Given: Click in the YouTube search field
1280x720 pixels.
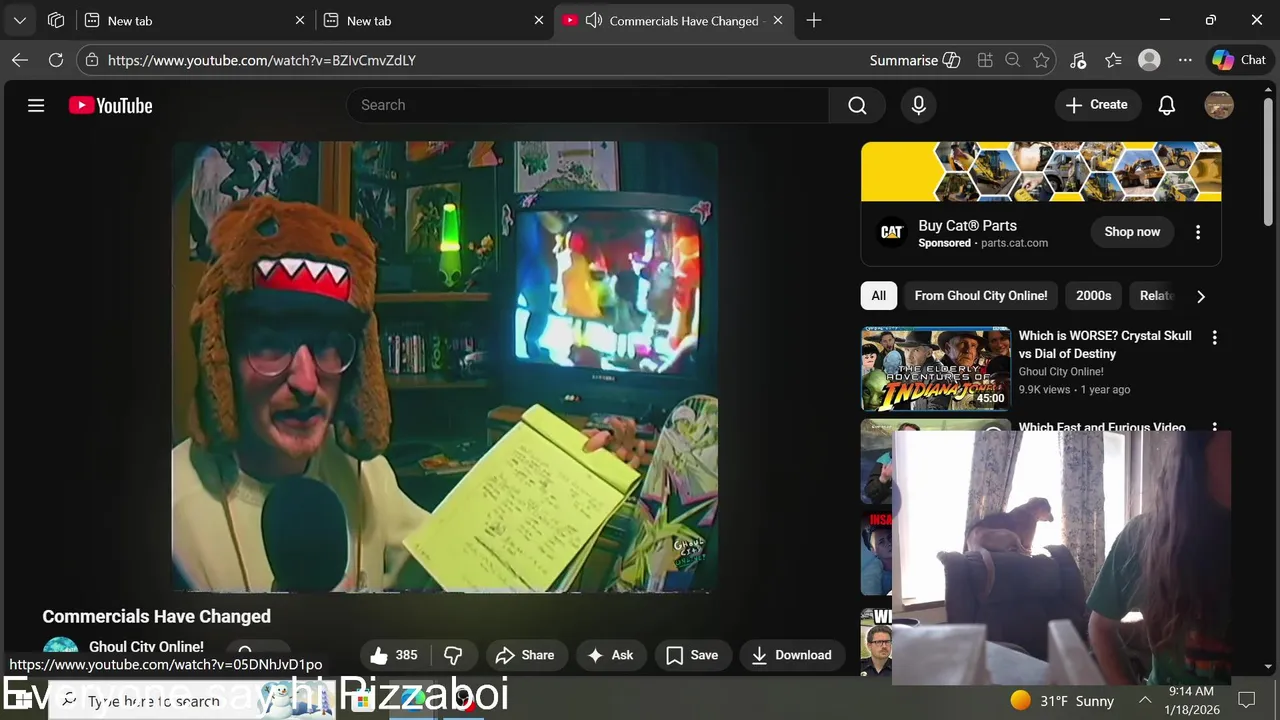Looking at the screenshot, I should coord(588,105).
